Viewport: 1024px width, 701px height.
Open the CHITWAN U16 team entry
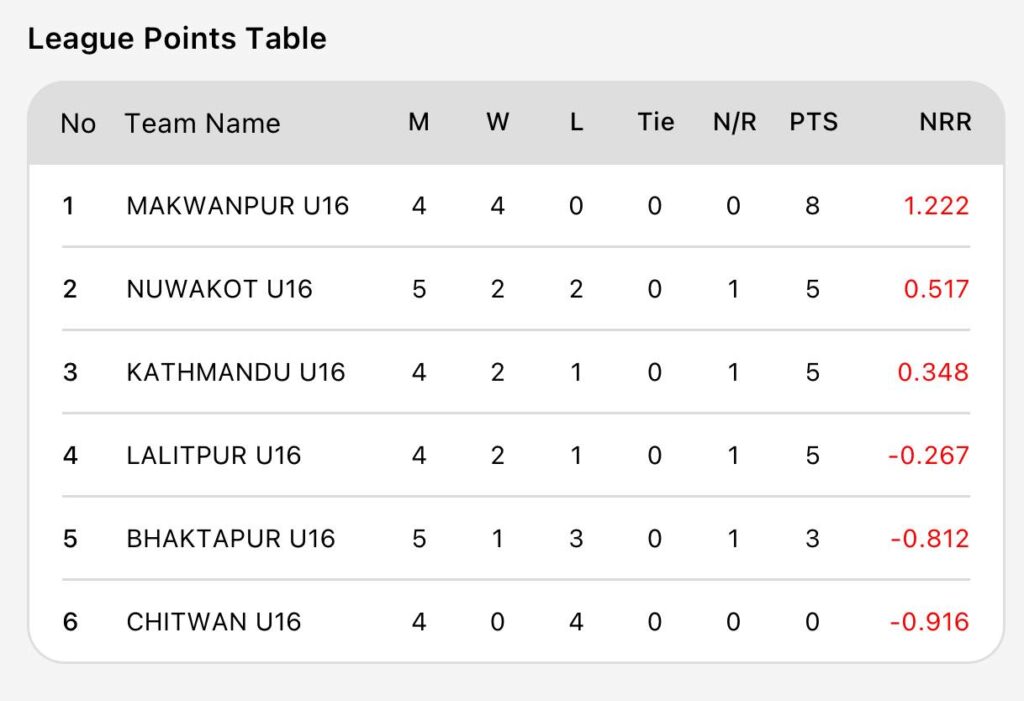pos(213,621)
